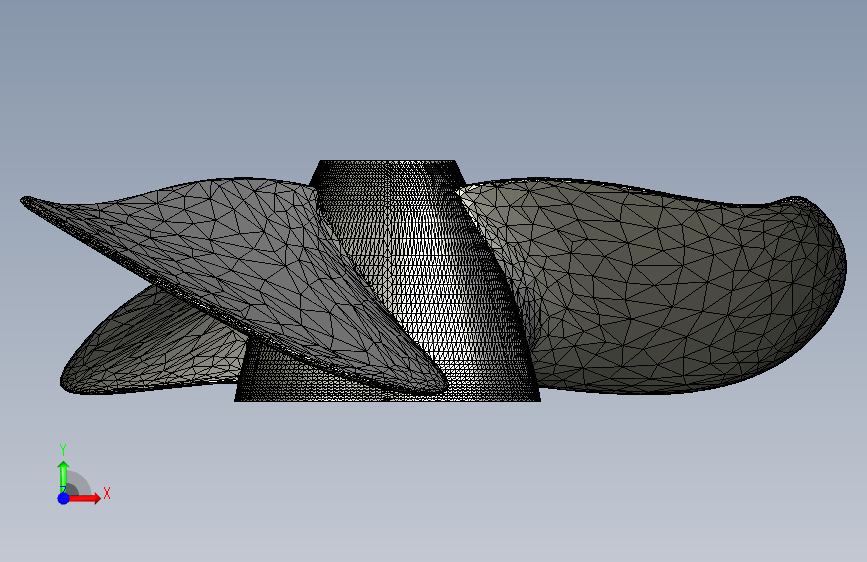Click the red X axis arrow
Screen dimensions: 867x562
85,498
